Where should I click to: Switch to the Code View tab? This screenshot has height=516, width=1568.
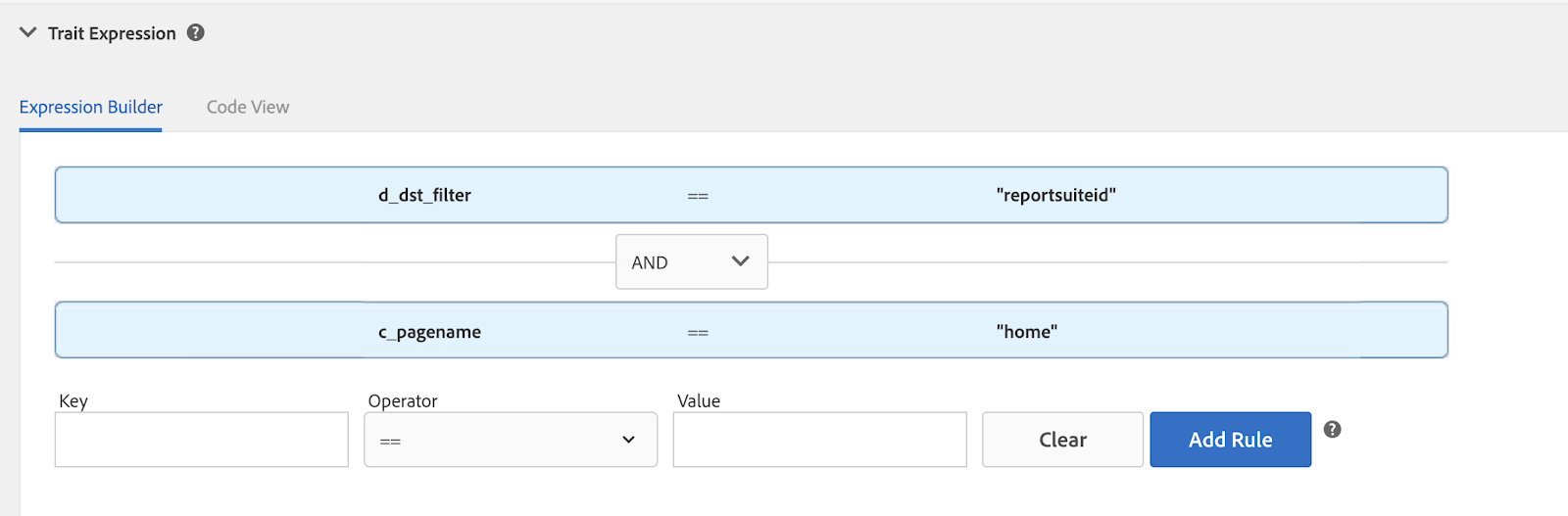tap(248, 107)
